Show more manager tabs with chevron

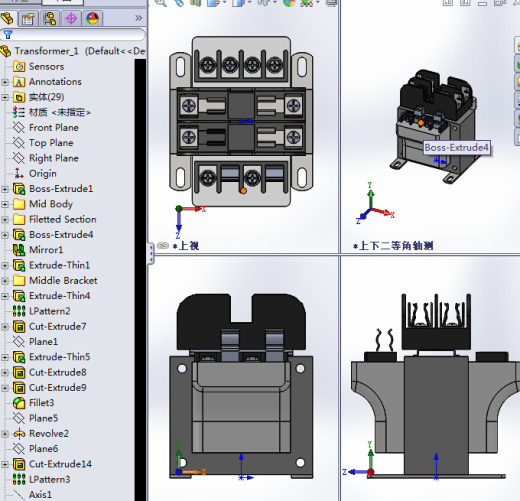pyautogui.click(x=138, y=18)
